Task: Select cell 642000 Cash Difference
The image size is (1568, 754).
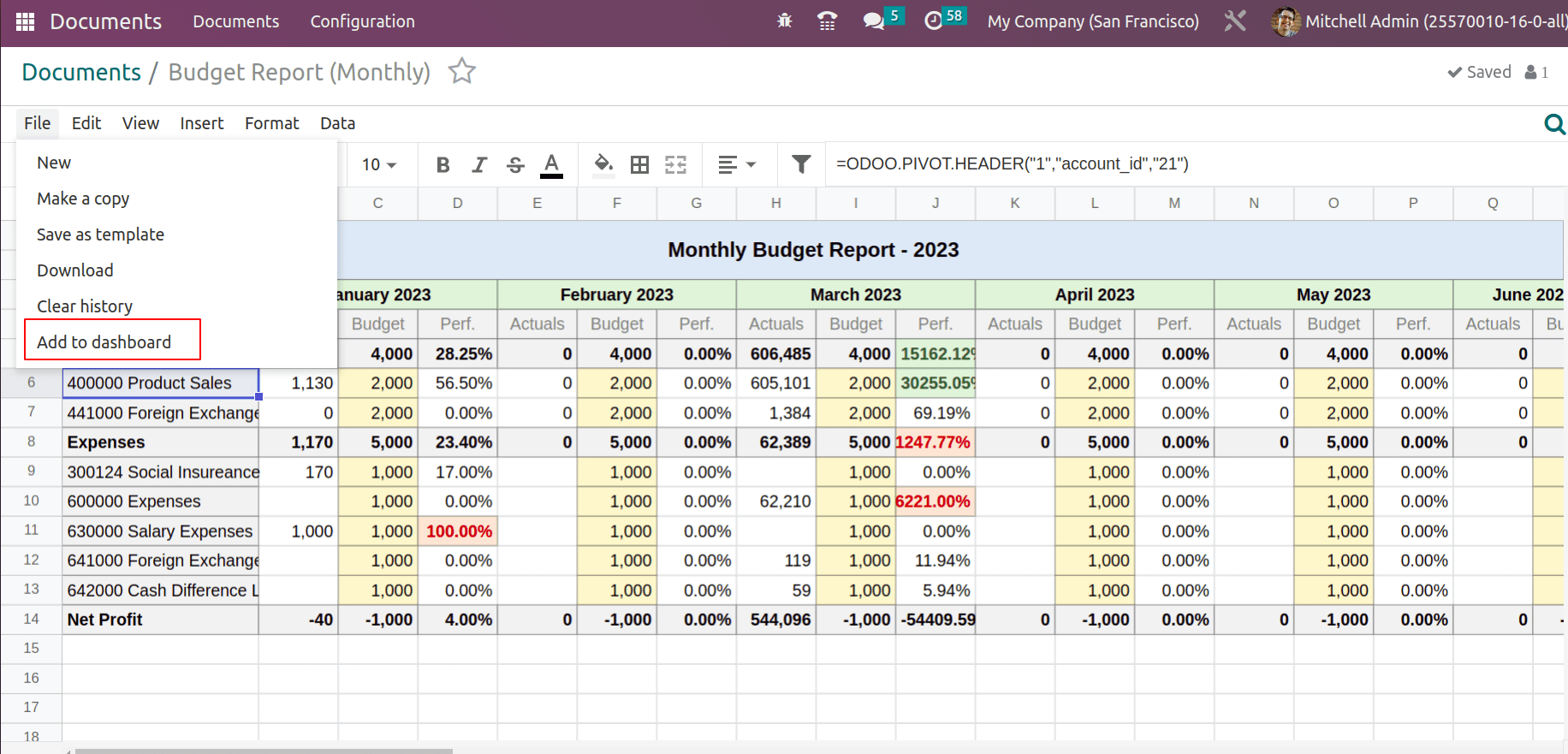Action: tap(161, 591)
